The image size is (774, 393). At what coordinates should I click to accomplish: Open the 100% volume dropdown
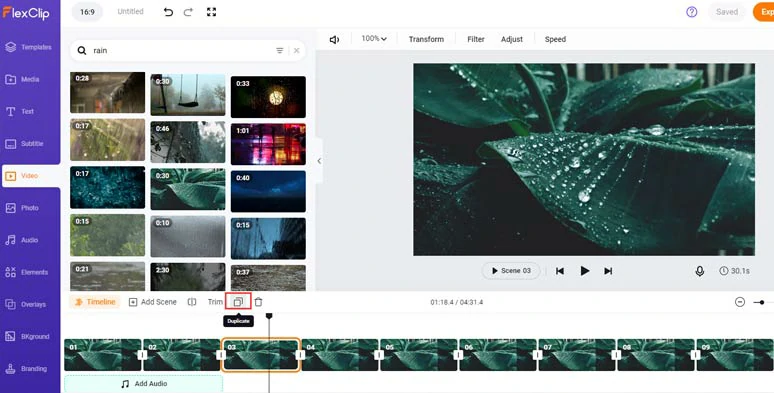click(x=374, y=39)
